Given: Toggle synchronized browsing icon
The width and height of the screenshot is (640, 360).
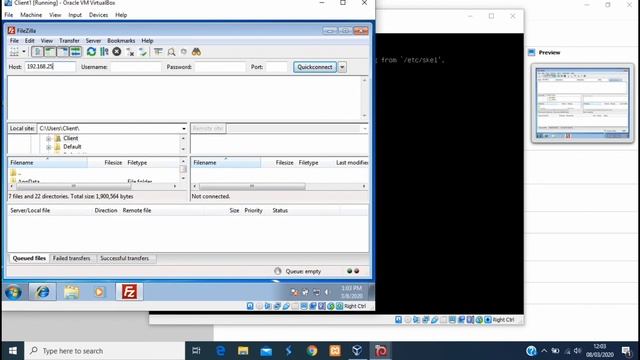Looking at the screenshot, I should [184, 52].
